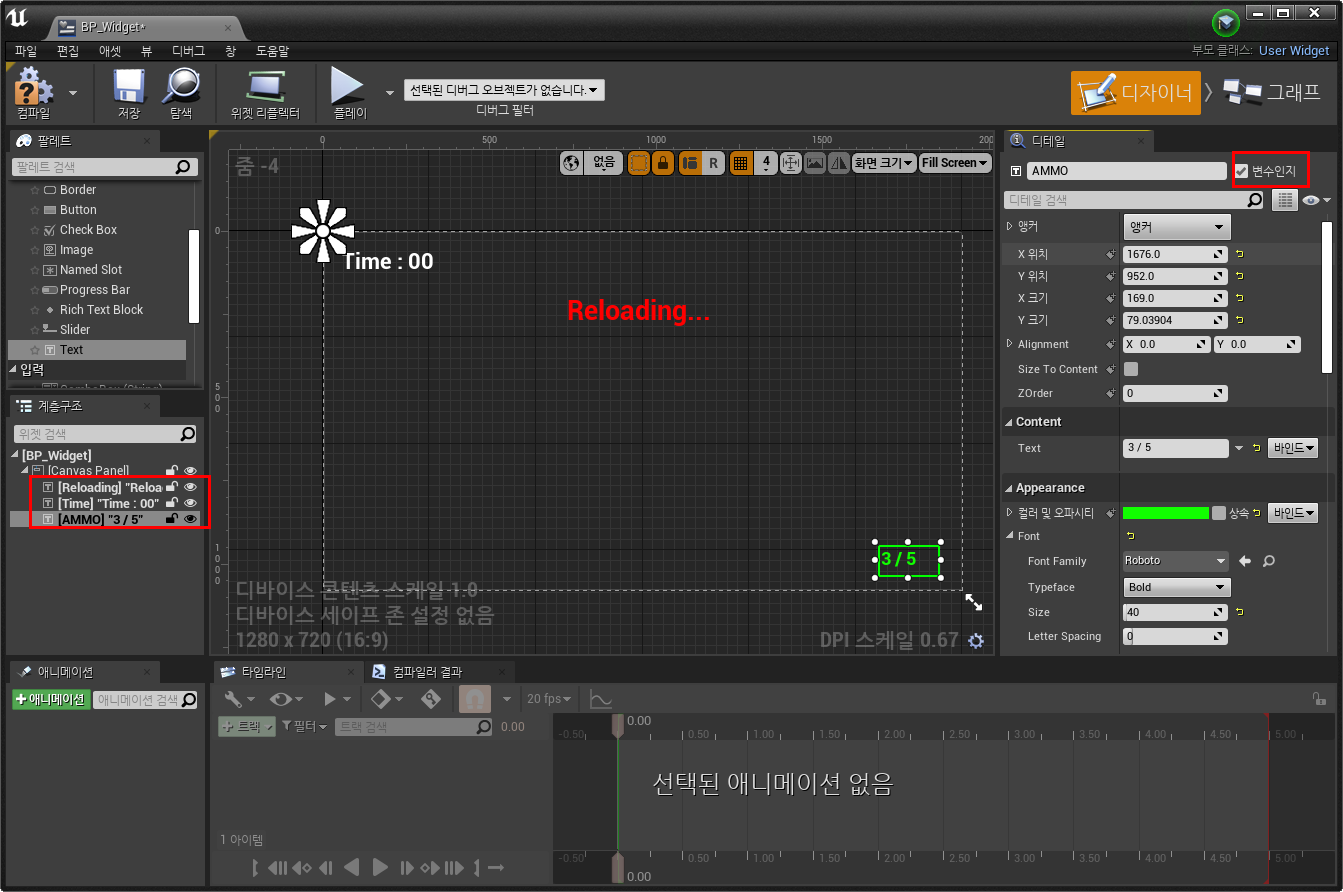Viewport: 1343px width, 892px height.
Task: Open the Fill Screen dropdown
Action: click(x=955, y=163)
